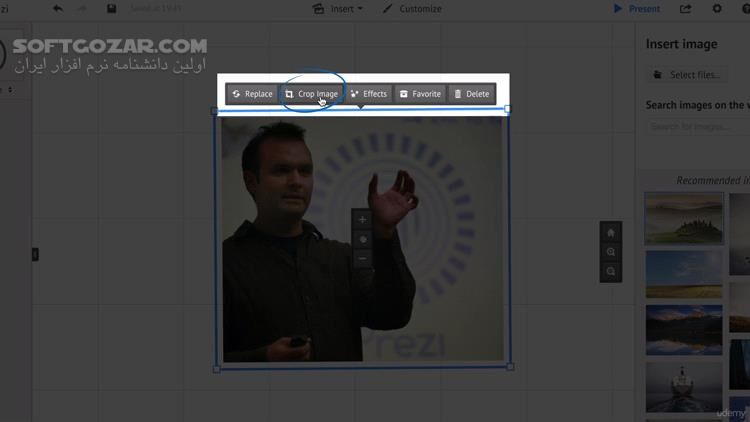
Task: Start presentation with Present button
Action: pos(637,9)
